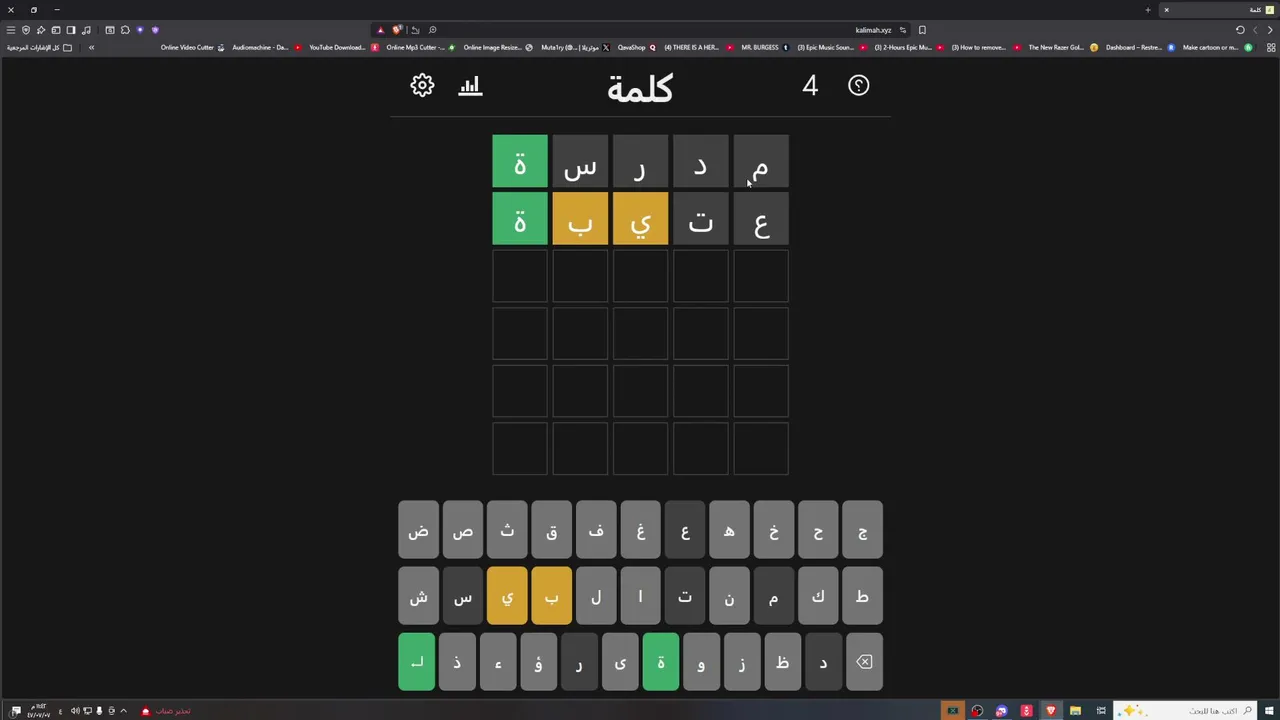Image resolution: width=1280 pixels, height=720 pixels.
Task: Bookmark this page icon in address bar
Action: [922, 30]
